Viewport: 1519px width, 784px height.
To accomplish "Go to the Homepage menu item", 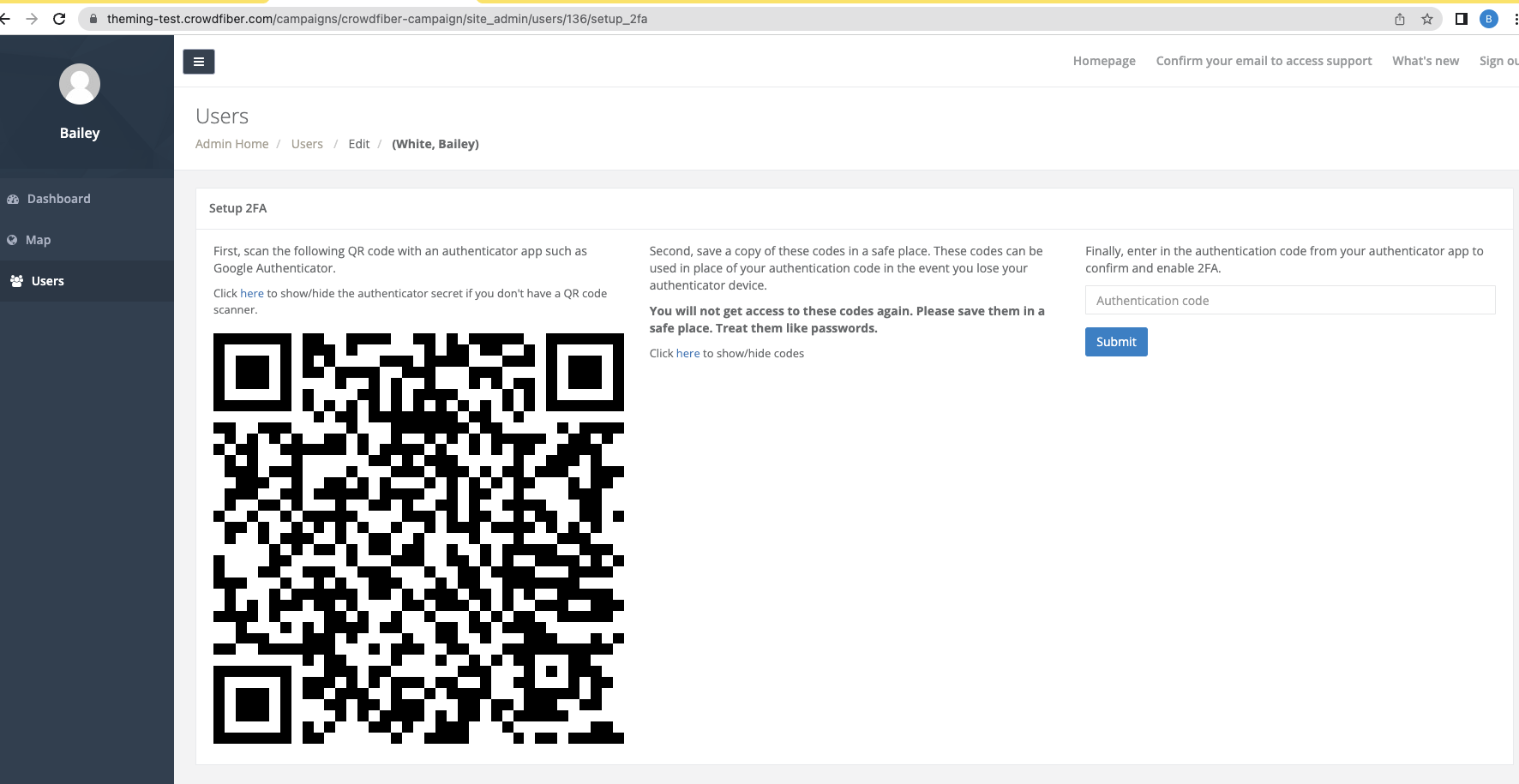I will point(1103,60).
